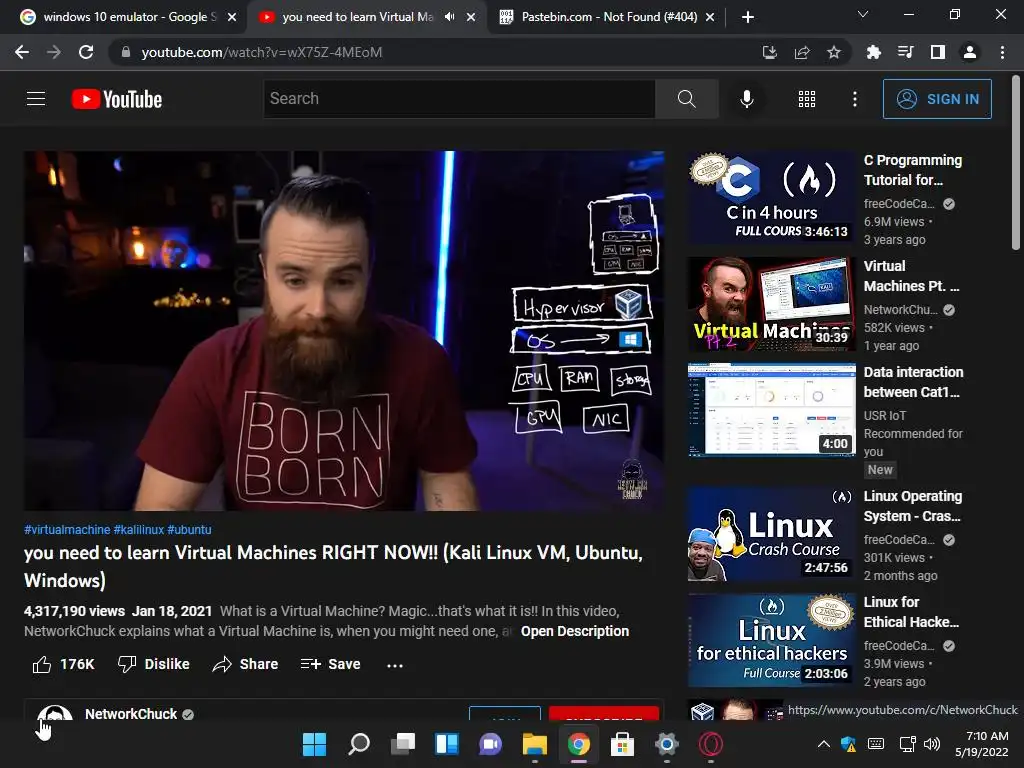Open Linux for ethical hackers thumbnail

(771, 639)
